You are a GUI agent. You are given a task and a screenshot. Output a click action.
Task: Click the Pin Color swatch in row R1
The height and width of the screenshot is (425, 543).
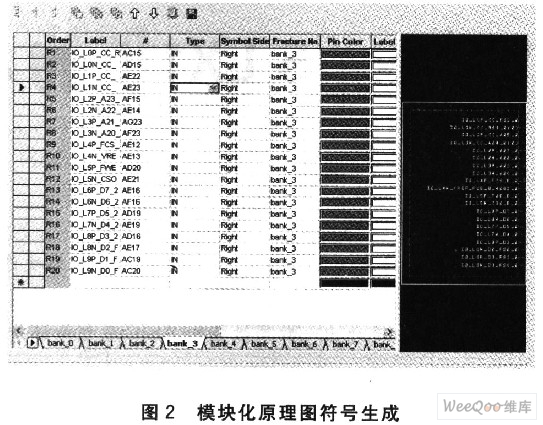coord(345,54)
